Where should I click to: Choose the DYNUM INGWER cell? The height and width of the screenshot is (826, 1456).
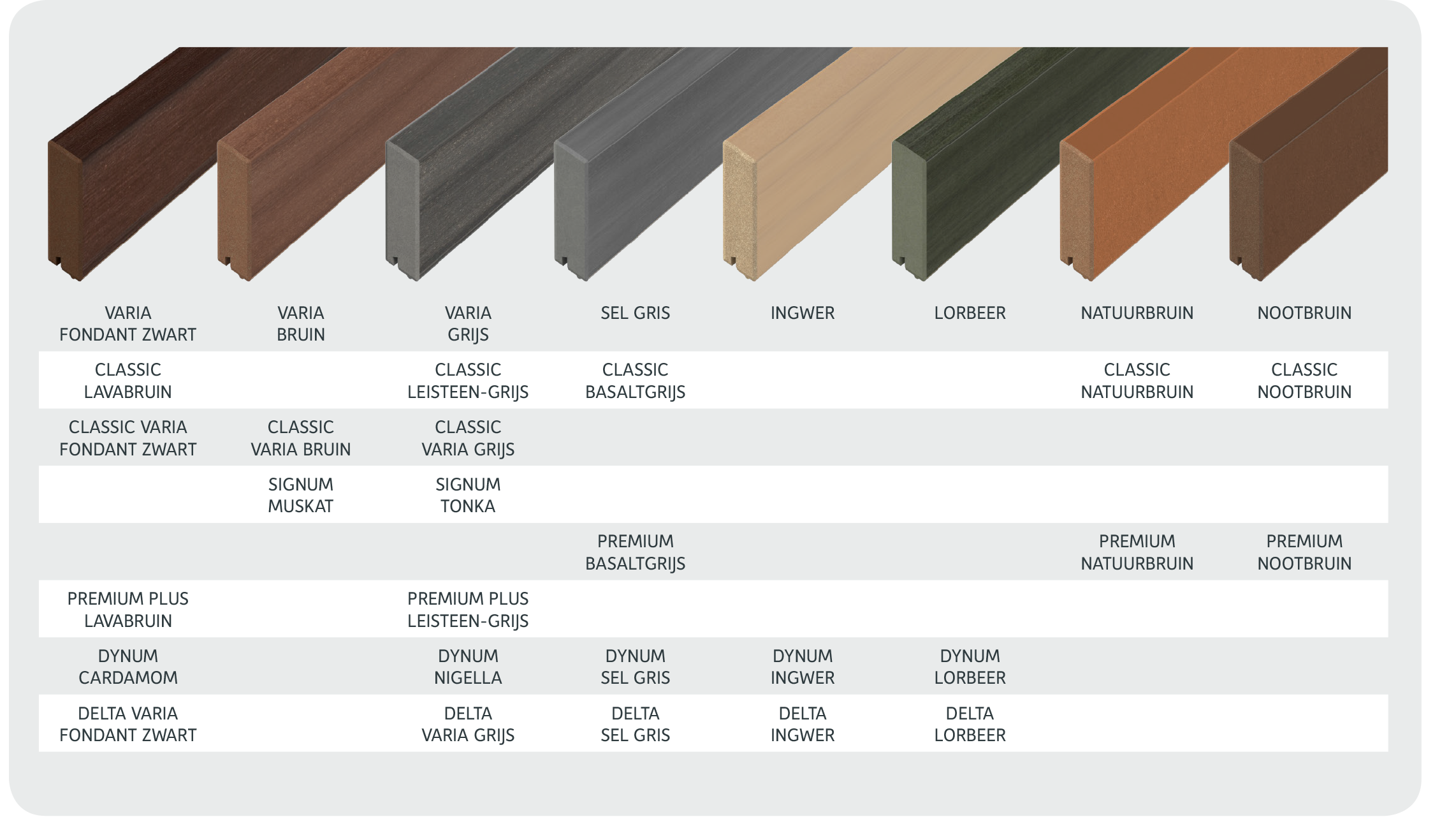coord(802,667)
